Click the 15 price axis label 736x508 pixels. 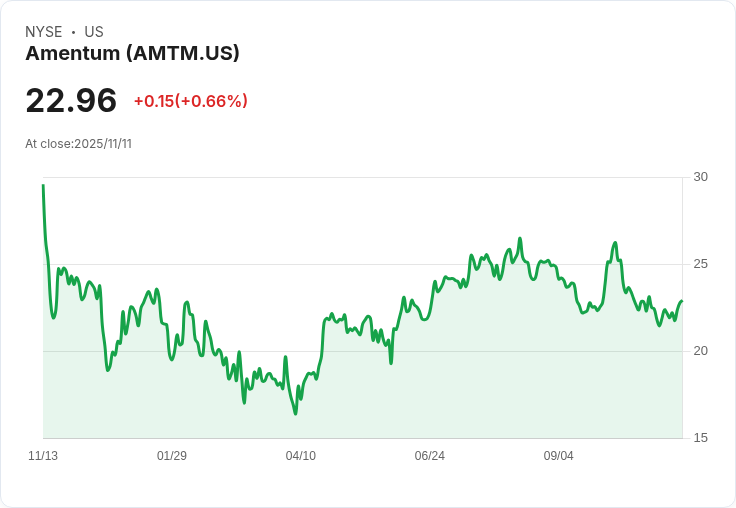[x=700, y=438]
